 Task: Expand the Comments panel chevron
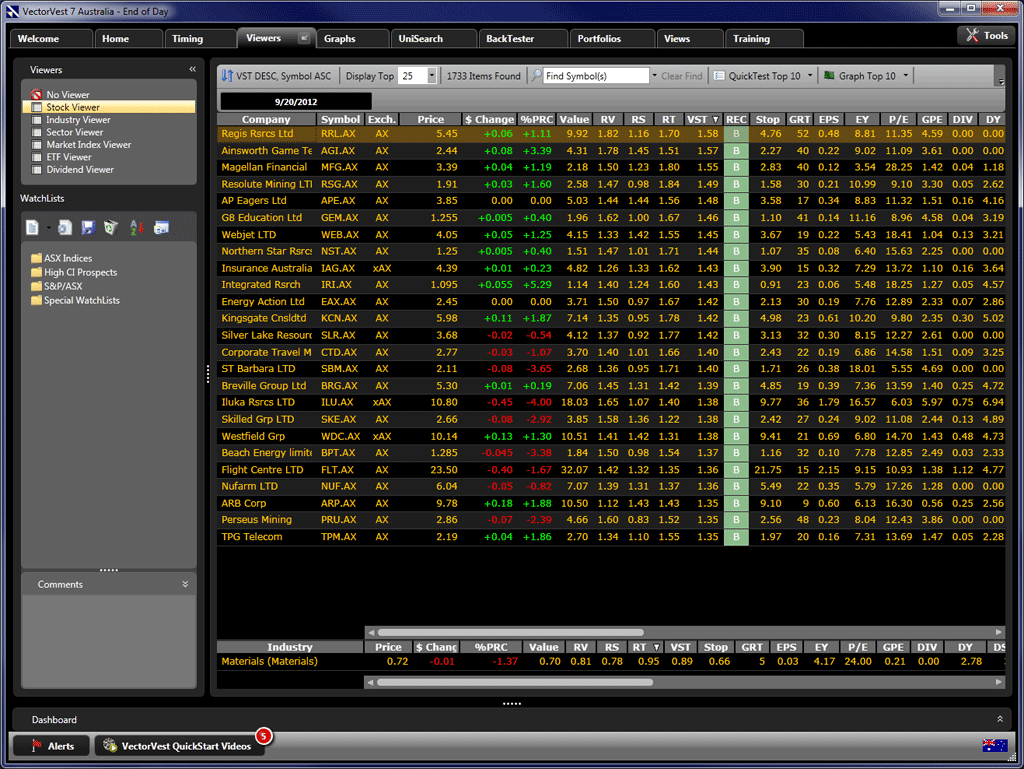pyautogui.click(x=185, y=584)
